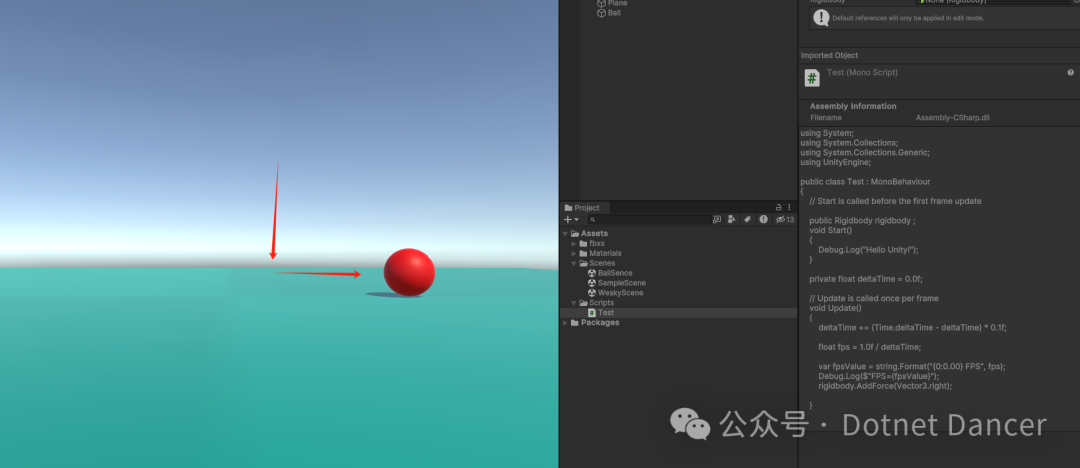The width and height of the screenshot is (1080, 468).
Task: Click the 'public class Test : MonoBehaviour' line
Action: [865, 182]
